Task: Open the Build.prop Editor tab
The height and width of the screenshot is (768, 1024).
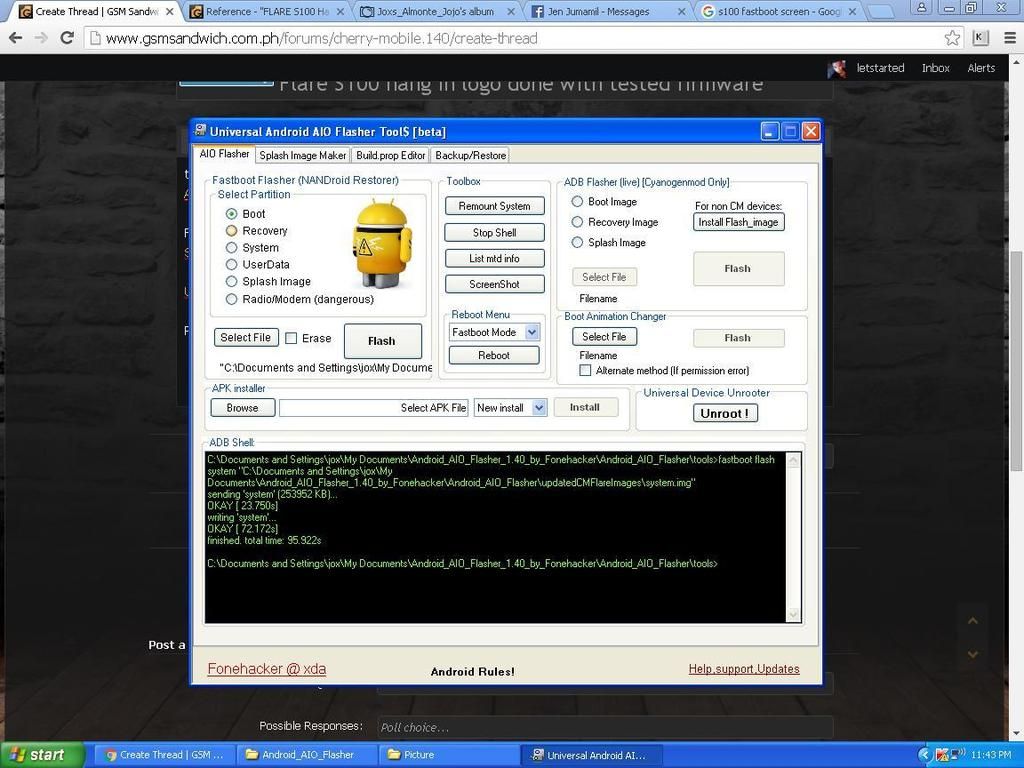Action: click(391, 155)
